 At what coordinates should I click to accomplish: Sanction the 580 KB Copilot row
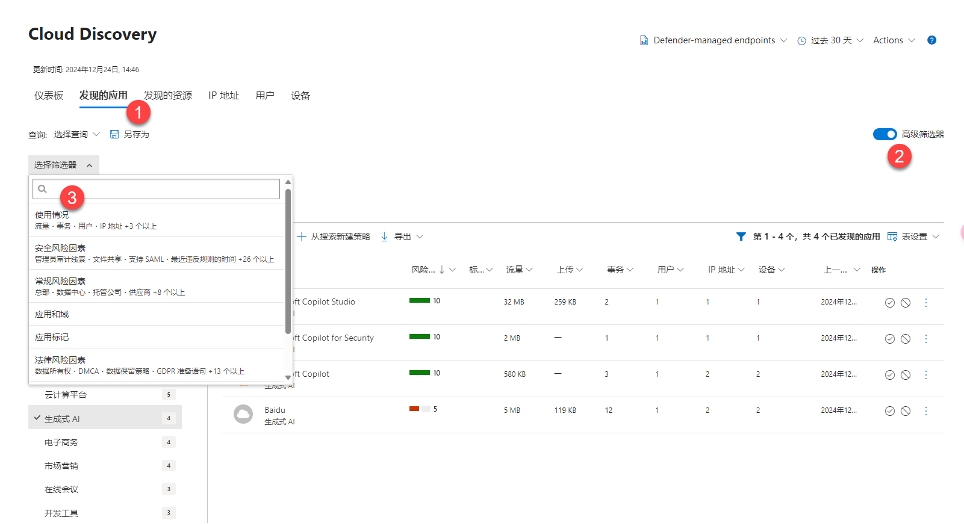[x=889, y=375]
